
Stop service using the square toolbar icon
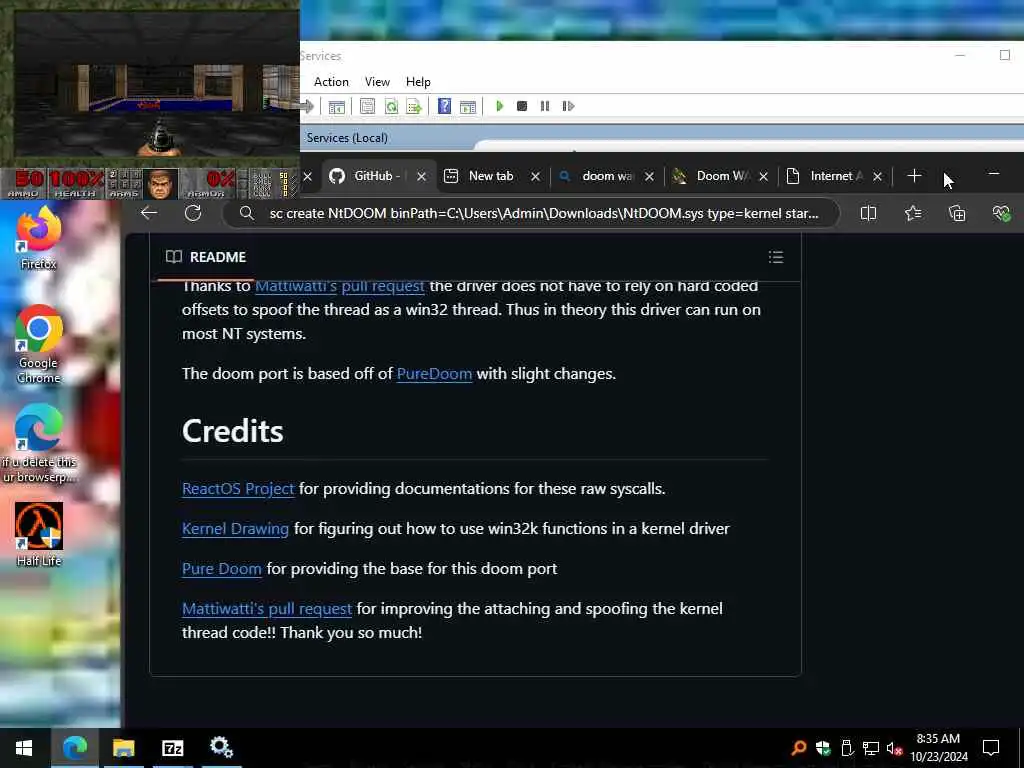pos(522,106)
